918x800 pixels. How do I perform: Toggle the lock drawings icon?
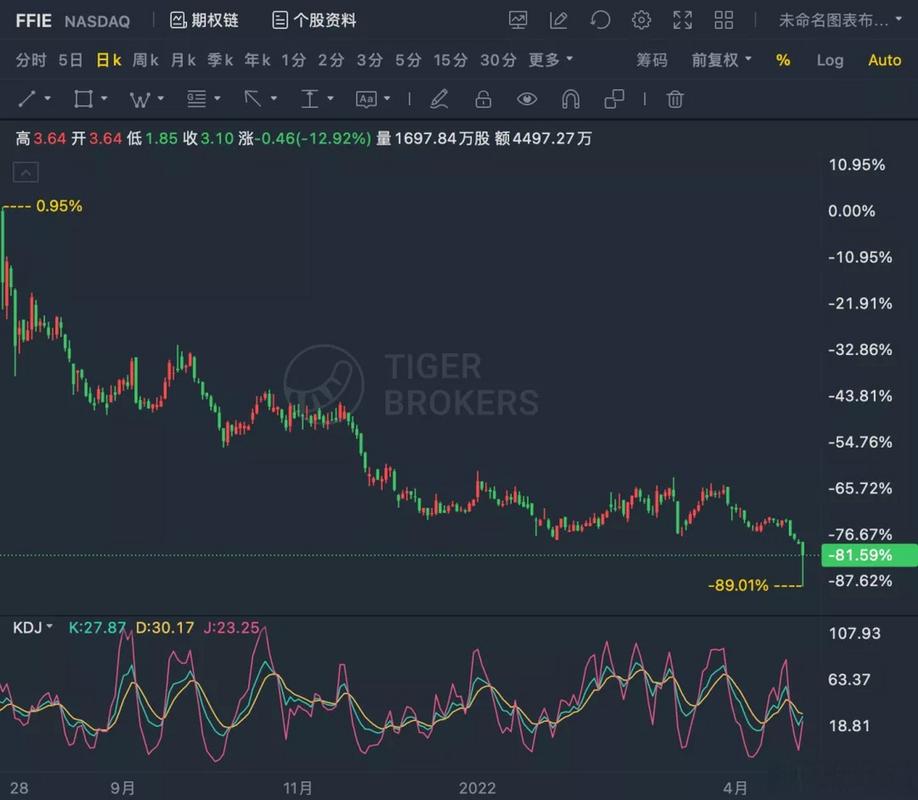point(482,99)
